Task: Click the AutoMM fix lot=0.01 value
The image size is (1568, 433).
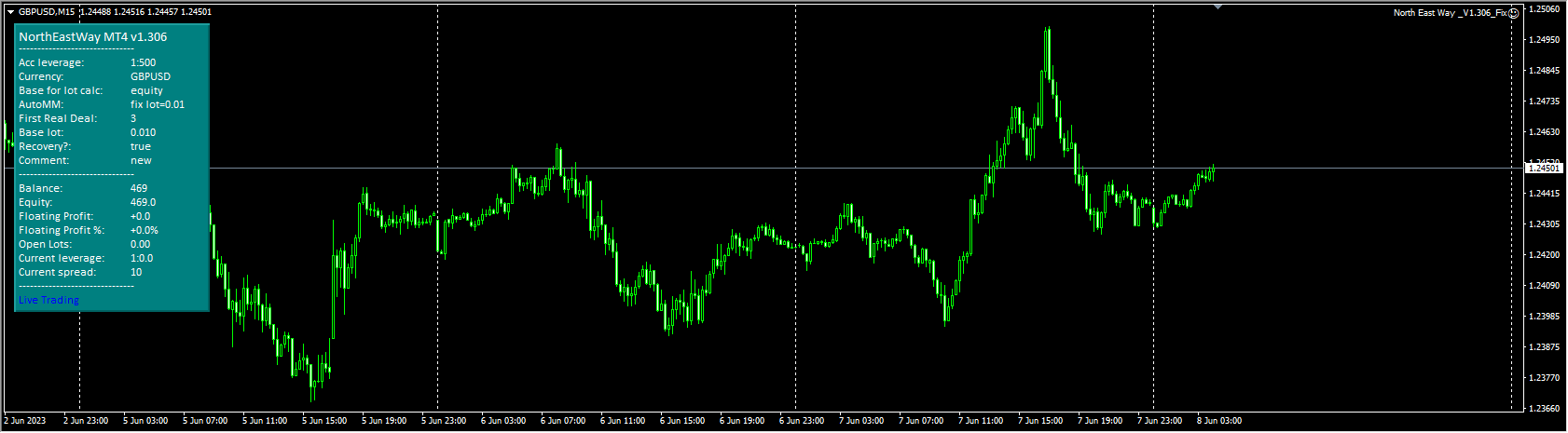Action: (158, 104)
